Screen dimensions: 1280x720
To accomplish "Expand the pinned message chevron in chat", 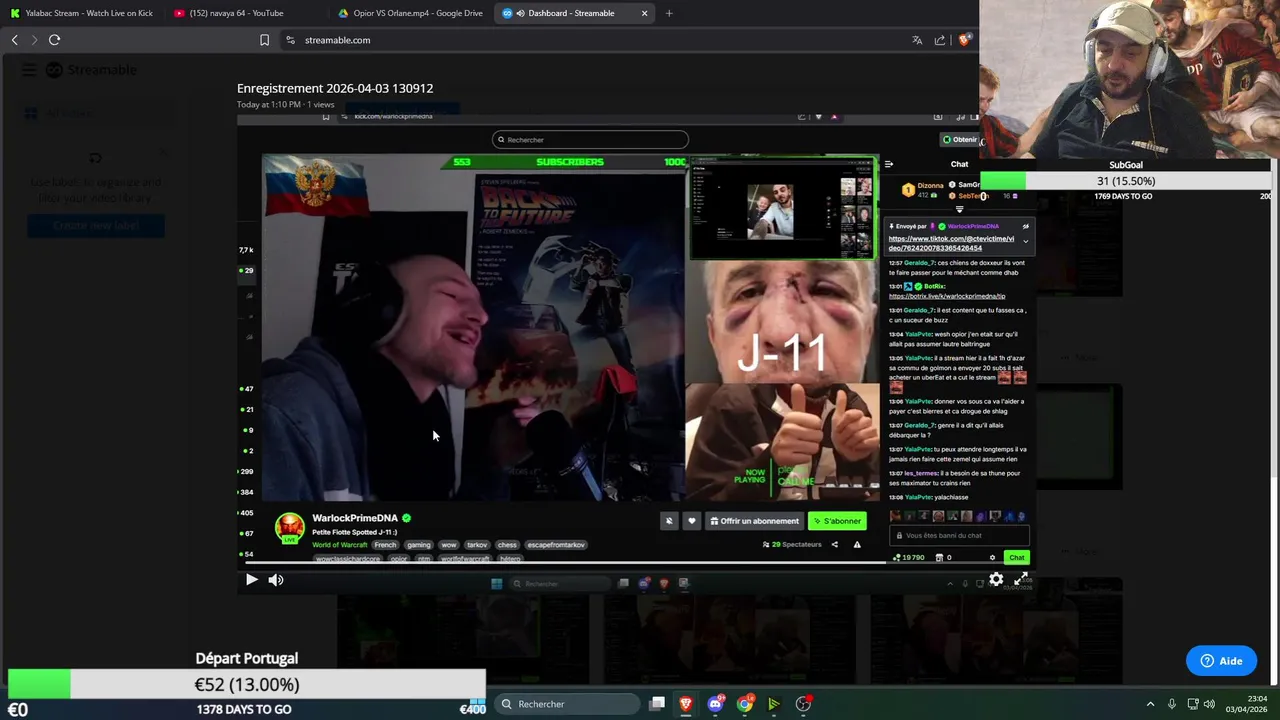I will [1025, 242].
